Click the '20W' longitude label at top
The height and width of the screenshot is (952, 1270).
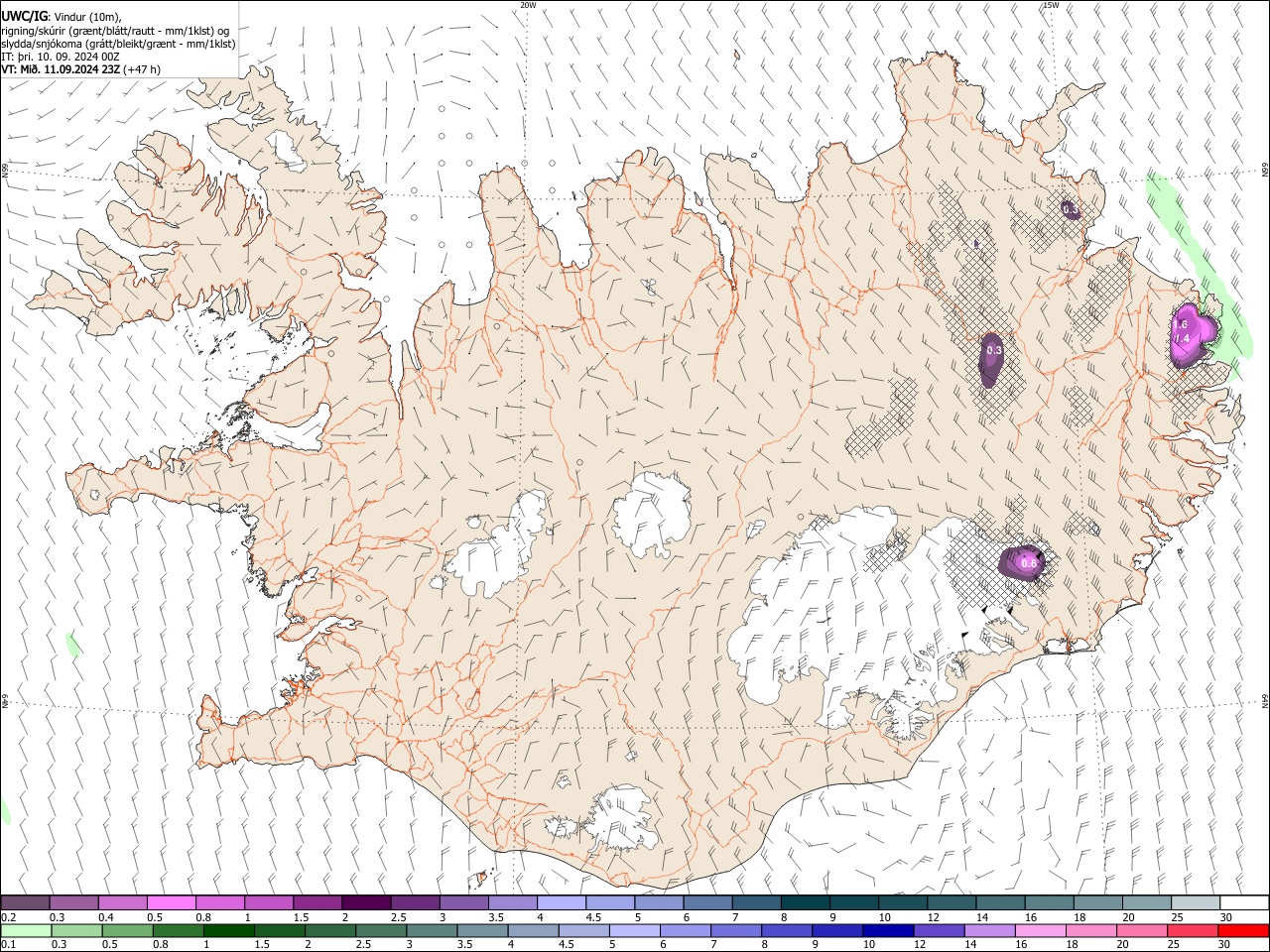pos(529,5)
